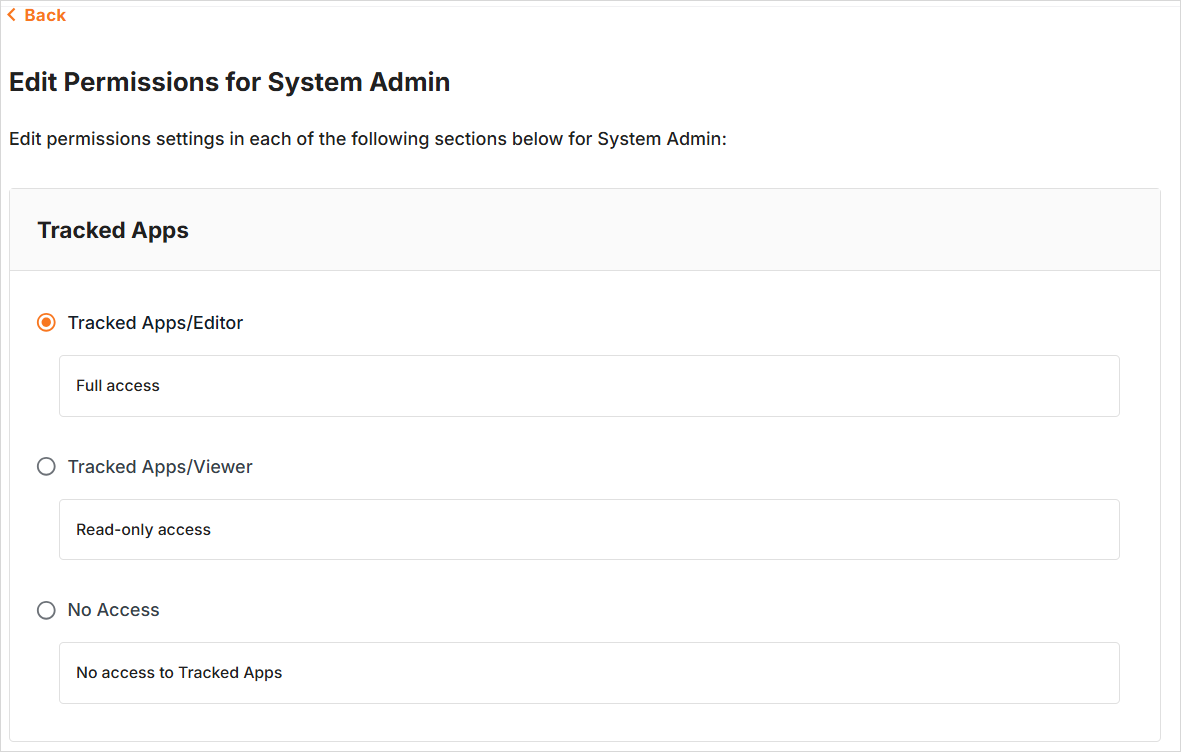Click the Back chevron arrow icon
Screen dimensions: 1181x752
[x=12, y=15]
